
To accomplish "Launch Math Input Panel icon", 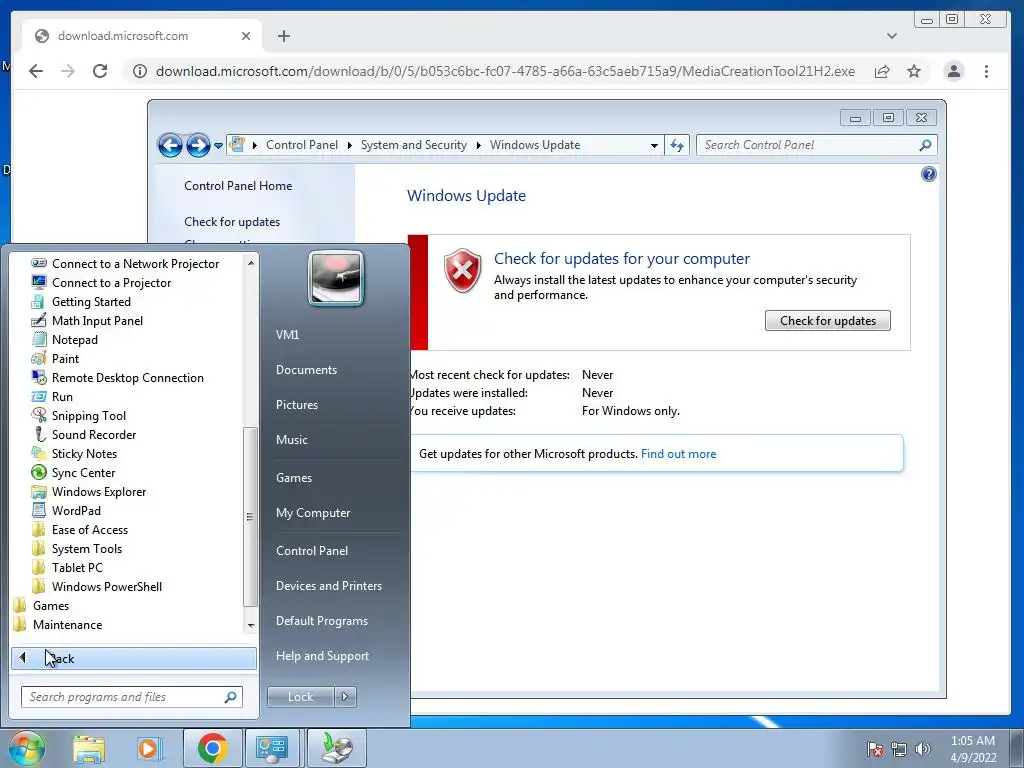I will coord(39,320).
